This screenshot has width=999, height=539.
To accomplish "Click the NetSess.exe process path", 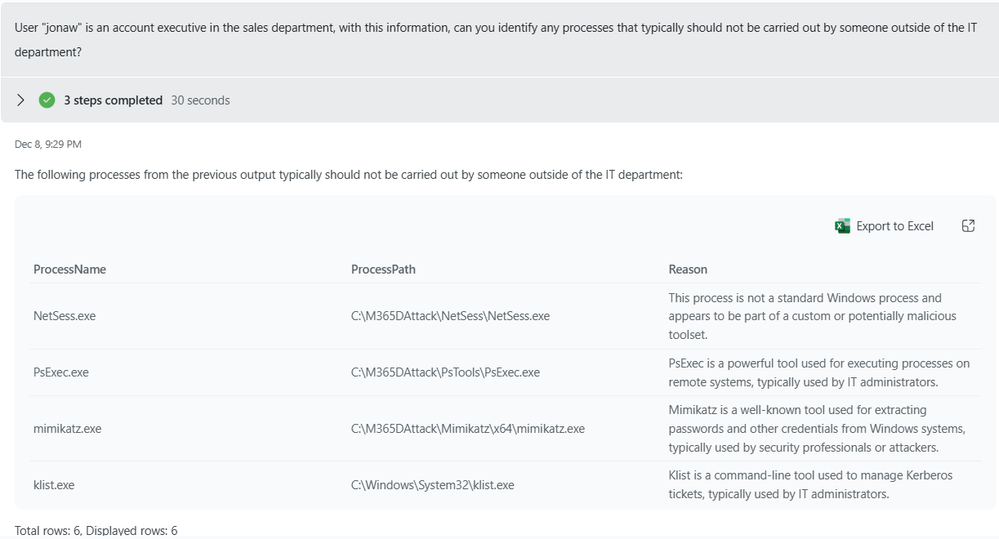I will [x=450, y=316].
